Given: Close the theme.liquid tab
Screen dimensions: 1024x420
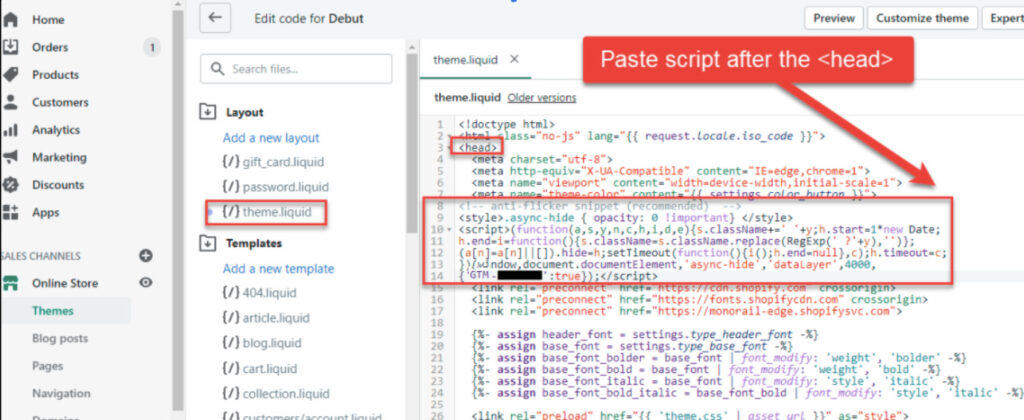Looking at the screenshot, I should (514, 59).
